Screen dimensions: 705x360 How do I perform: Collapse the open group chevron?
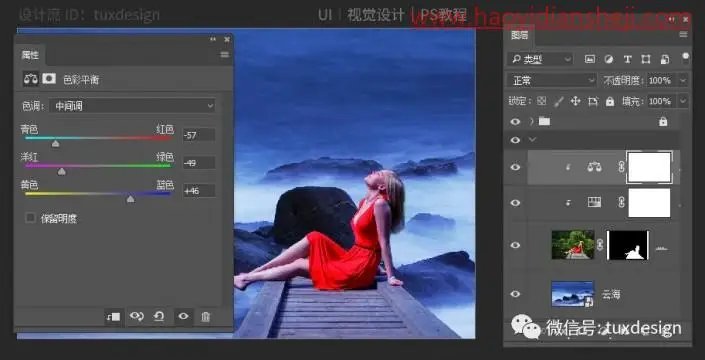point(533,140)
